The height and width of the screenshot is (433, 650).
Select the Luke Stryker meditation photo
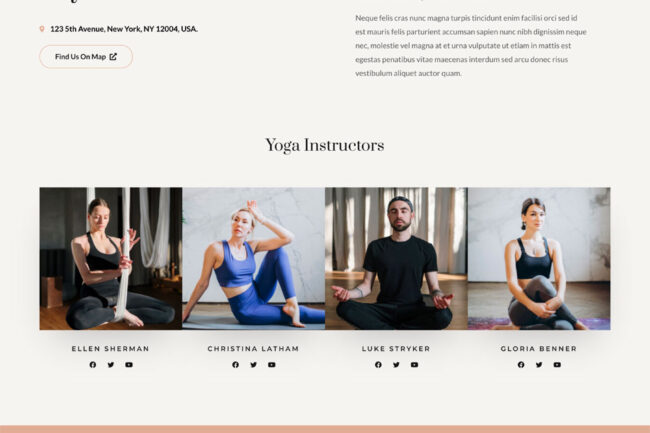click(396, 259)
